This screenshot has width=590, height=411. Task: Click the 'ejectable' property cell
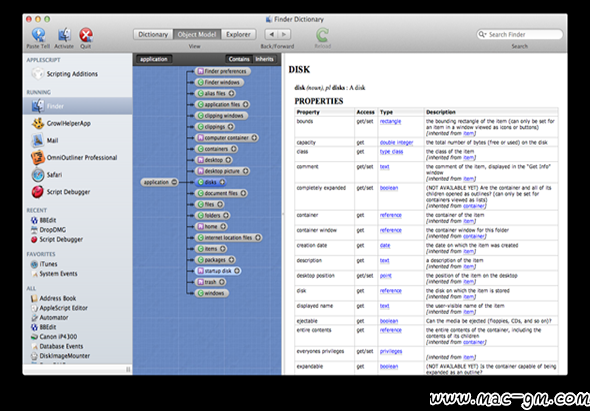324,321
